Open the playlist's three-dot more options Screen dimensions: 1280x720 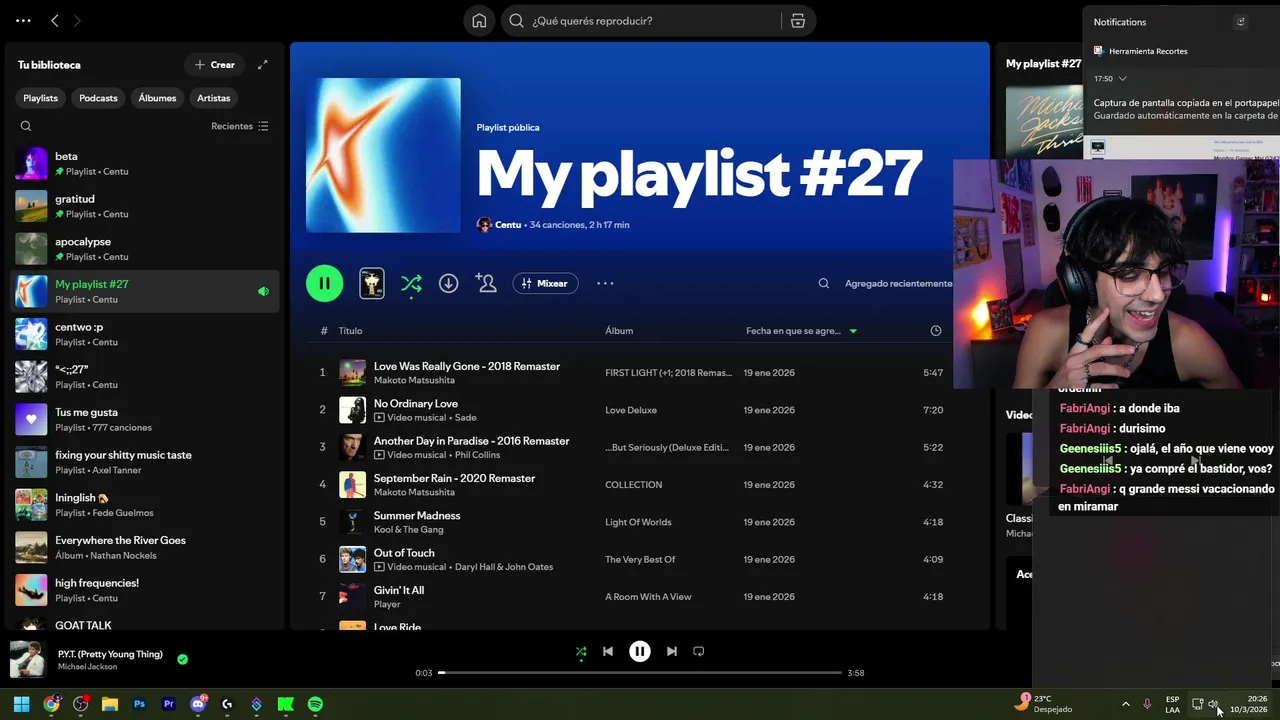click(605, 283)
